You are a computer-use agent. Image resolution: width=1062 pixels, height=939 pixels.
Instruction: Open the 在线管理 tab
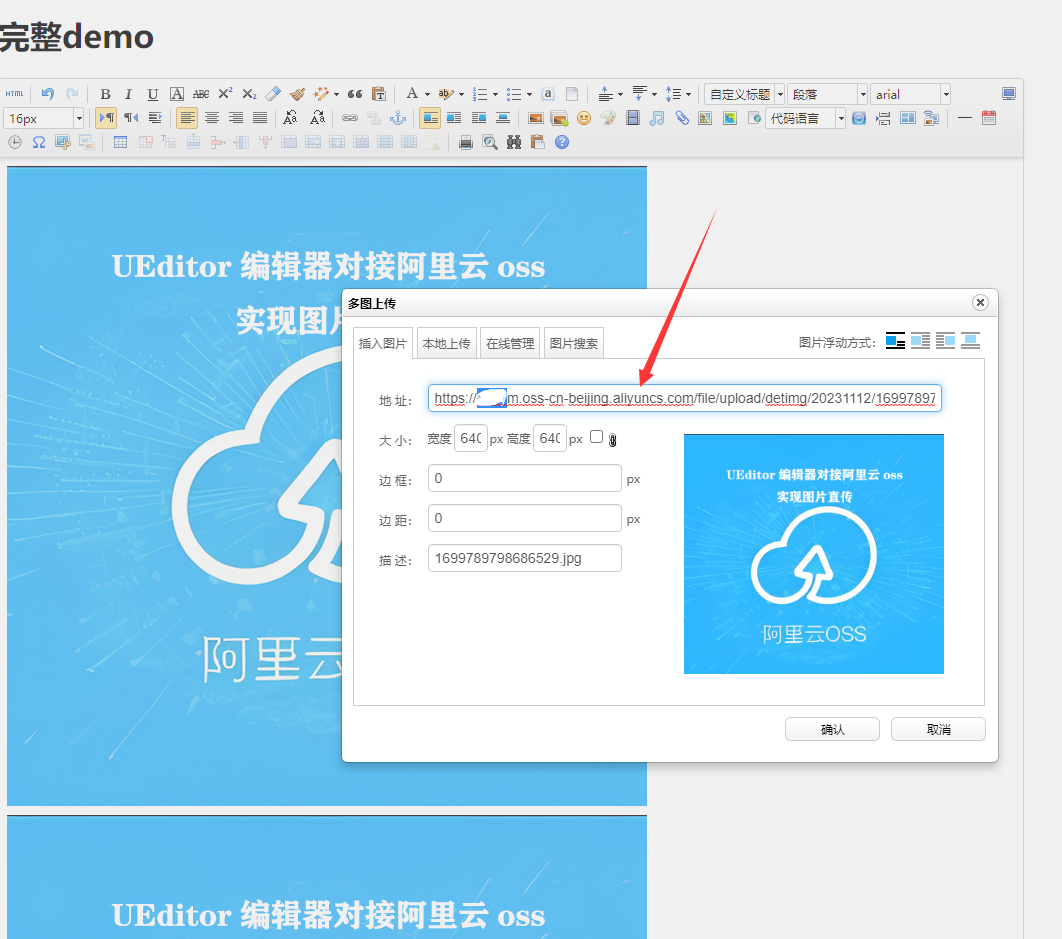click(x=510, y=343)
